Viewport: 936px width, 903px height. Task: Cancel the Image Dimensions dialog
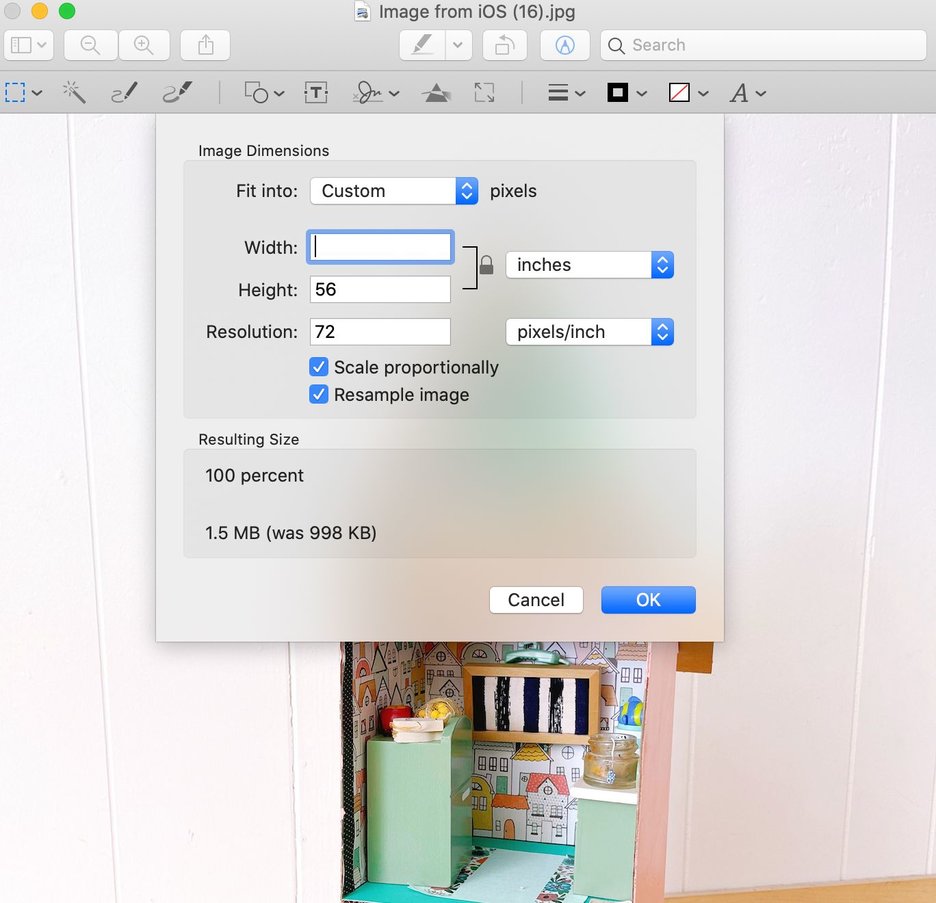(536, 600)
